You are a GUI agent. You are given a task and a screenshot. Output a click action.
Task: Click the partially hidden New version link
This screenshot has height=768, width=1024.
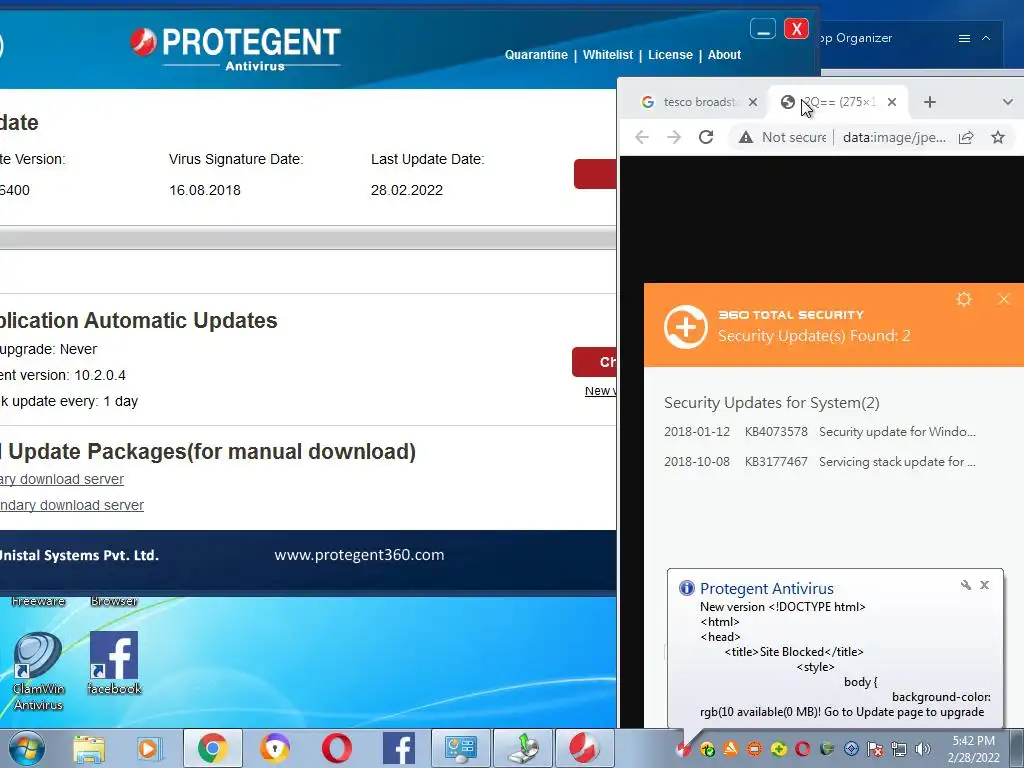600,391
